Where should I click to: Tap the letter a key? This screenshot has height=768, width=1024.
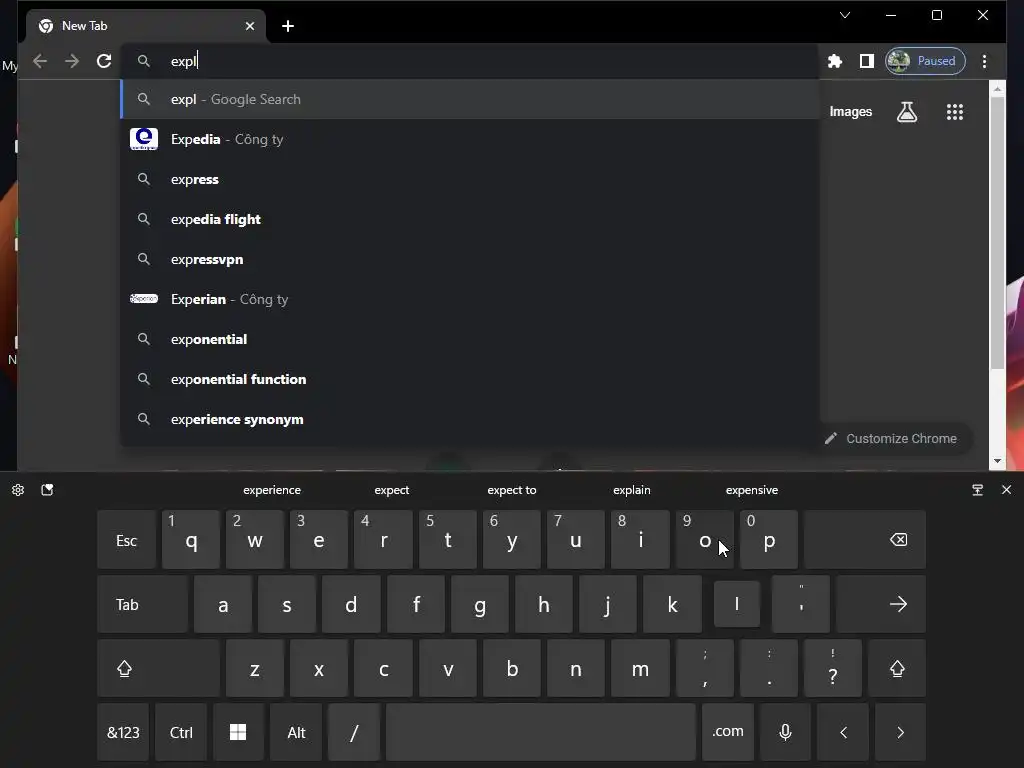pos(223,604)
